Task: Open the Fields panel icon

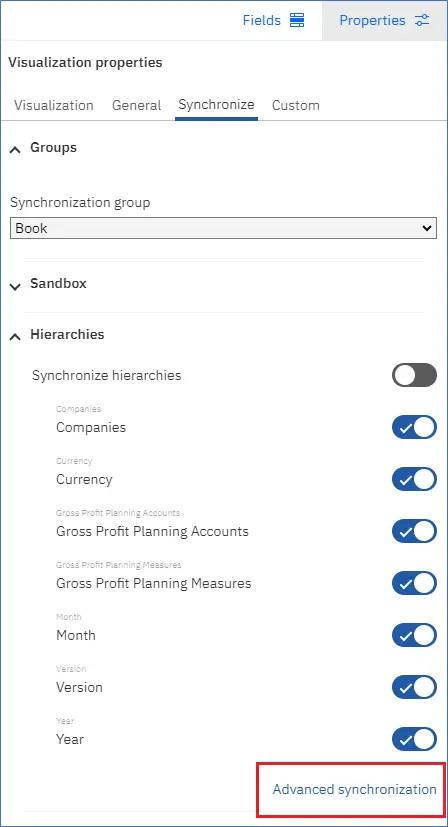Action: click(297, 21)
